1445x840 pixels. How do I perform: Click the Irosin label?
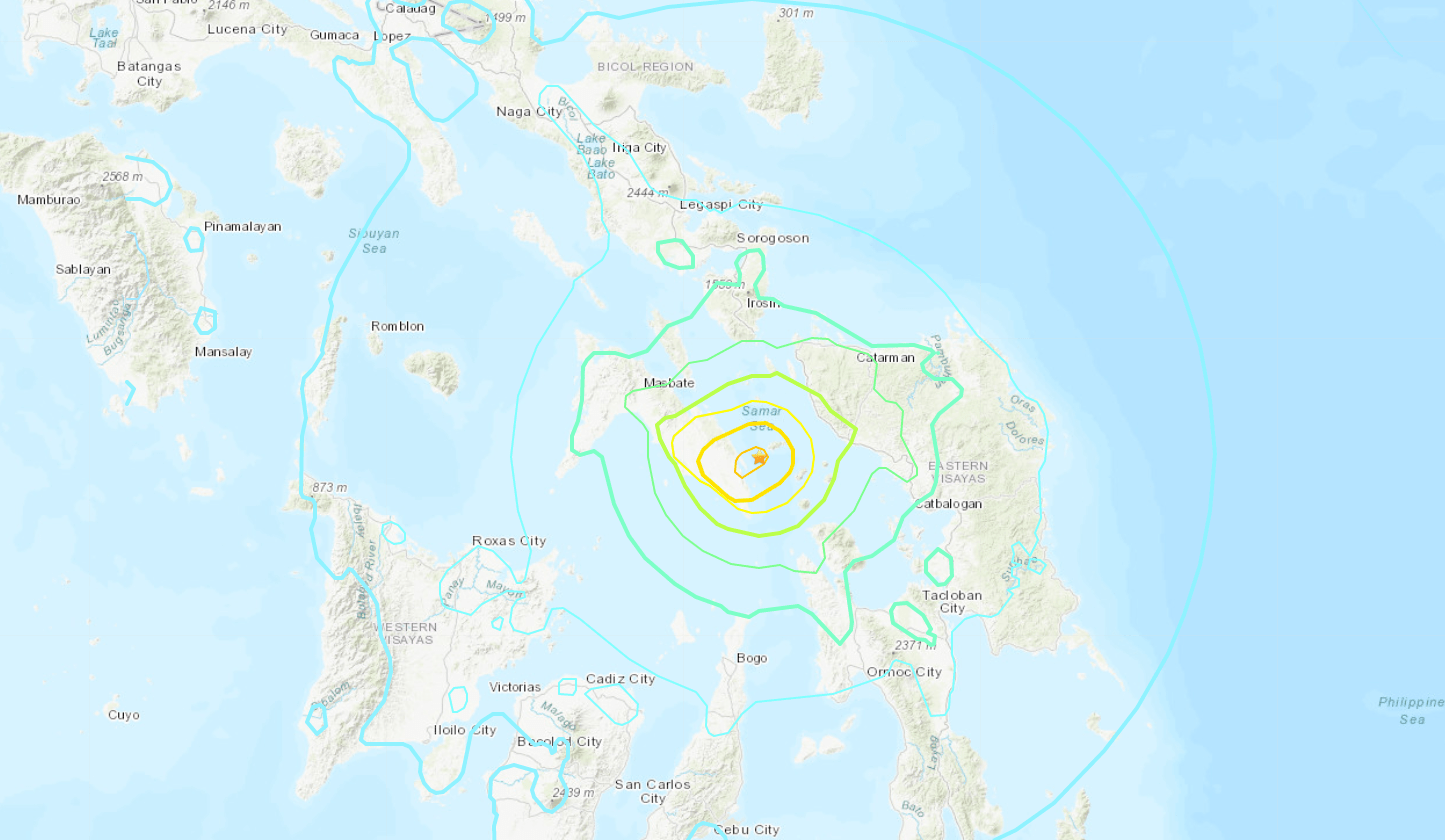762,302
